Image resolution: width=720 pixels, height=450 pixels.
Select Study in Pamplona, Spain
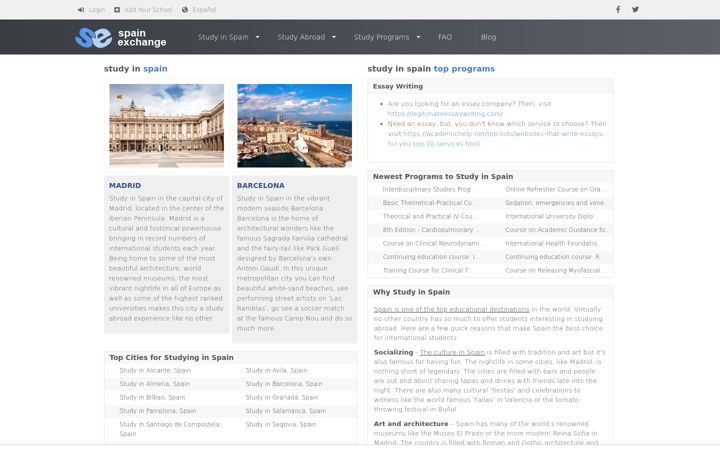[158, 411]
